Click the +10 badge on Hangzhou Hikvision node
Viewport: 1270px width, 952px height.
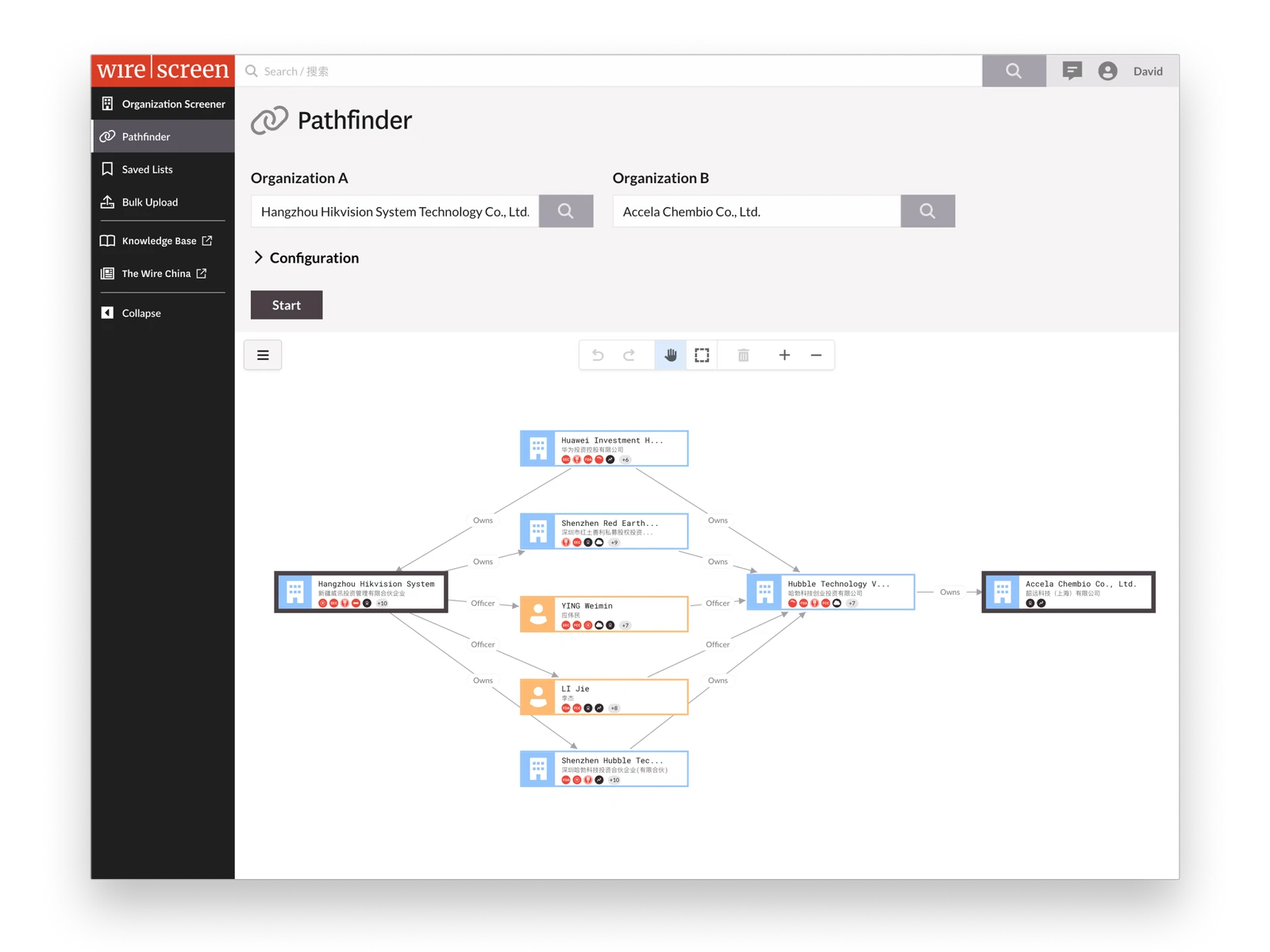click(x=383, y=604)
